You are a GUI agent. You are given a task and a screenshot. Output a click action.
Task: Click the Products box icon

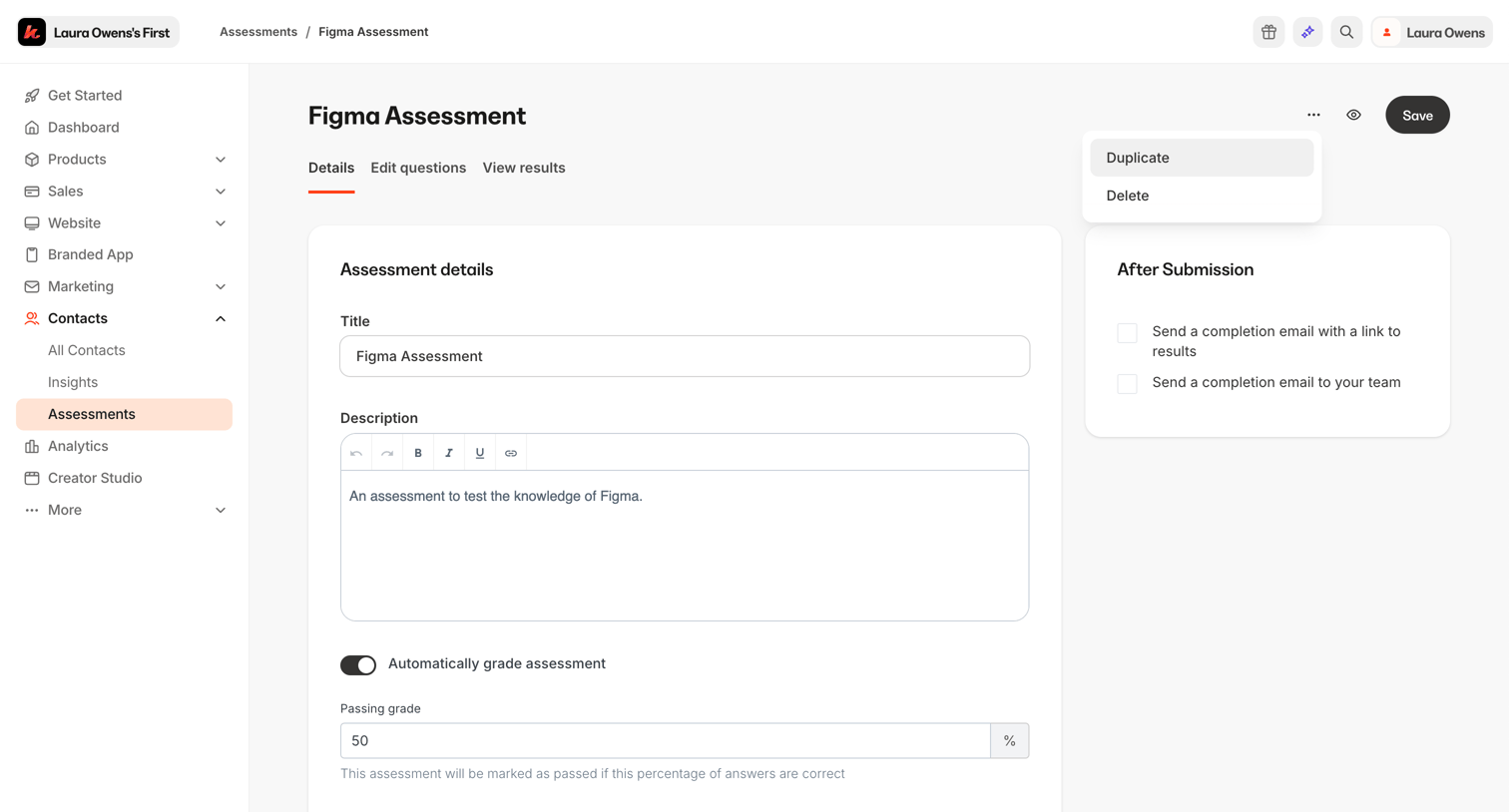pos(32,160)
